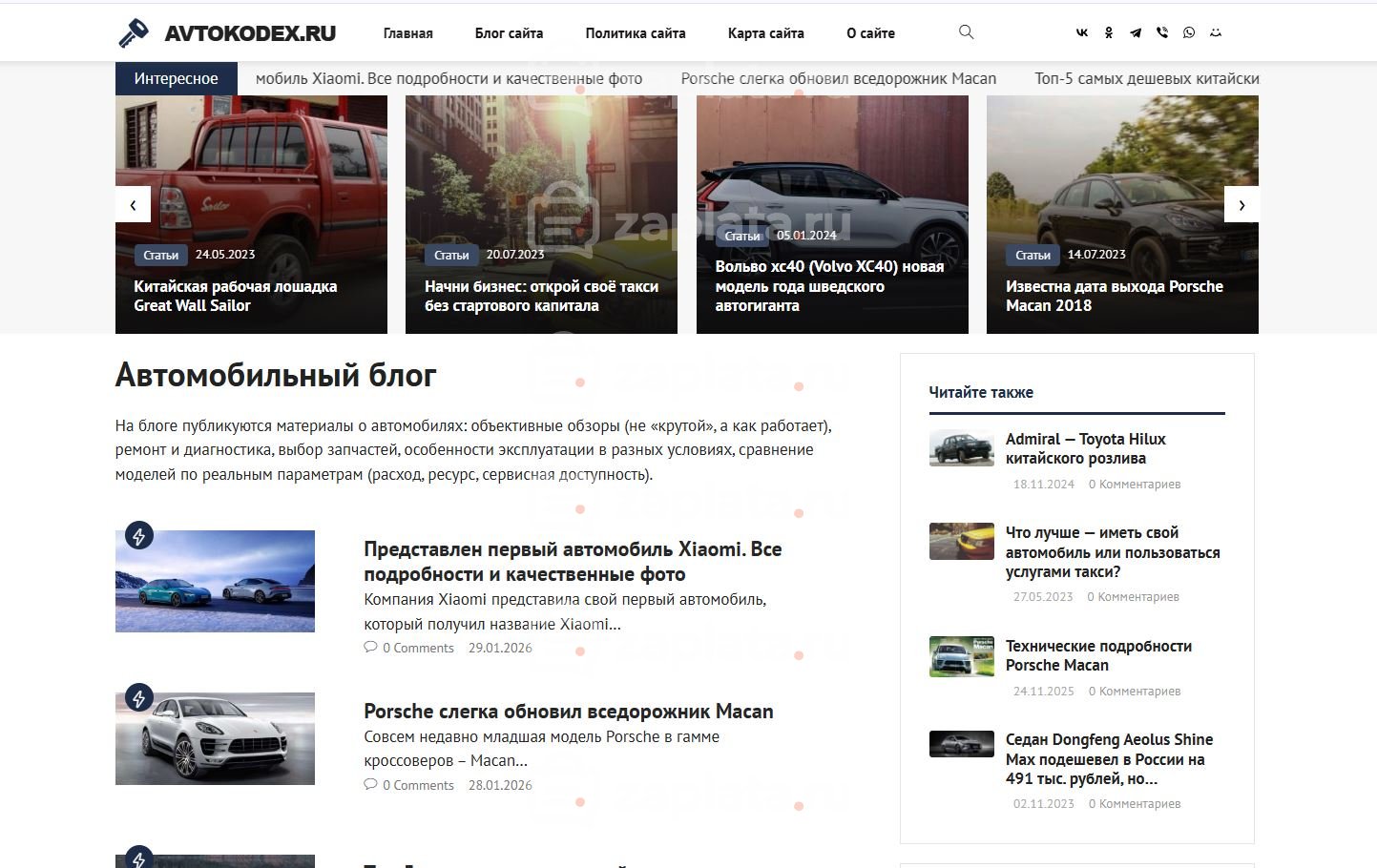1377x868 pixels.
Task: Click sidebar date 24.11.2025
Action: pos(1044,692)
